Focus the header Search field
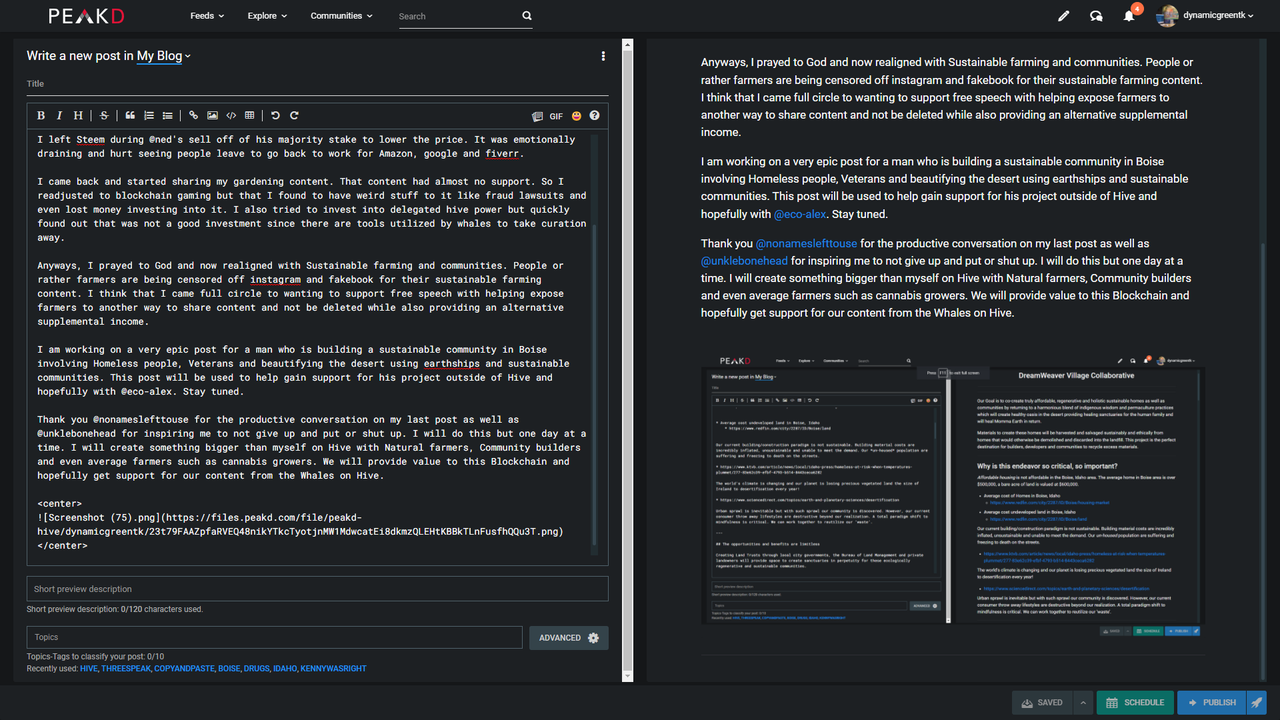The width and height of the screenshot is (1280, 720). pyautogui.click(x=459, y=16)
